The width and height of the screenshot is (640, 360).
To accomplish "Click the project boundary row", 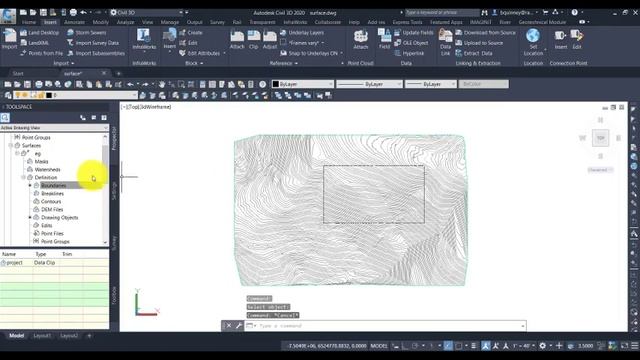I will (x=54, y=263).
